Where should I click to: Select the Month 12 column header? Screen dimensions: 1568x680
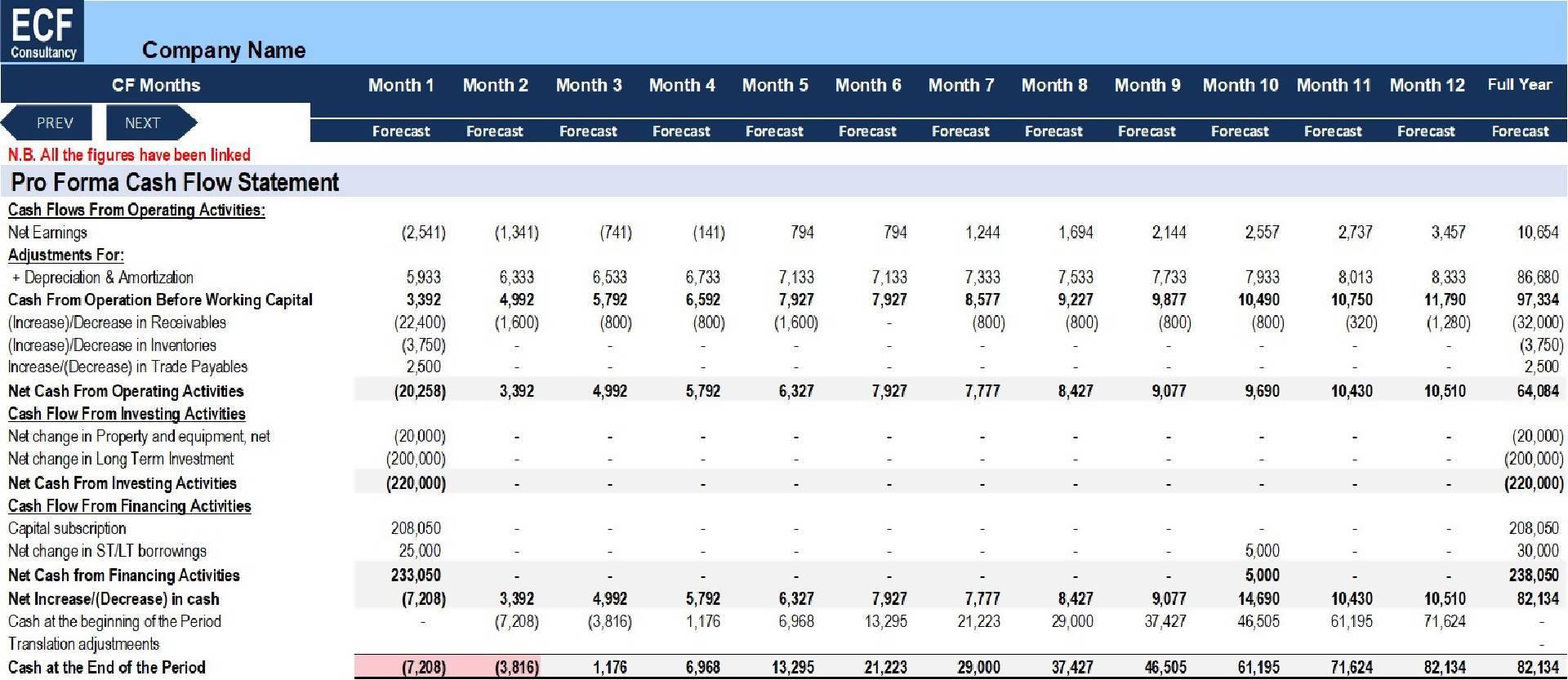1427,85
